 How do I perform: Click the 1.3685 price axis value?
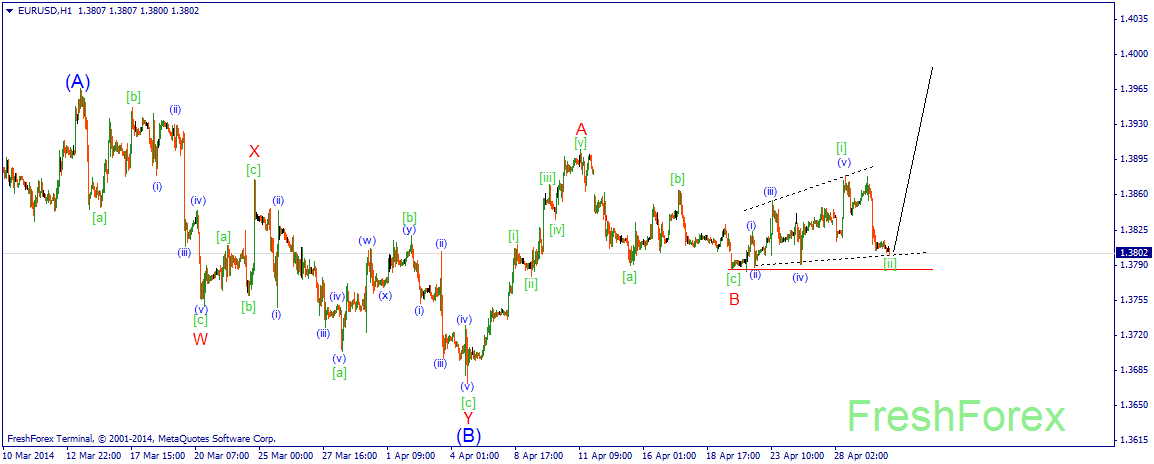(x=1132, y=370)
